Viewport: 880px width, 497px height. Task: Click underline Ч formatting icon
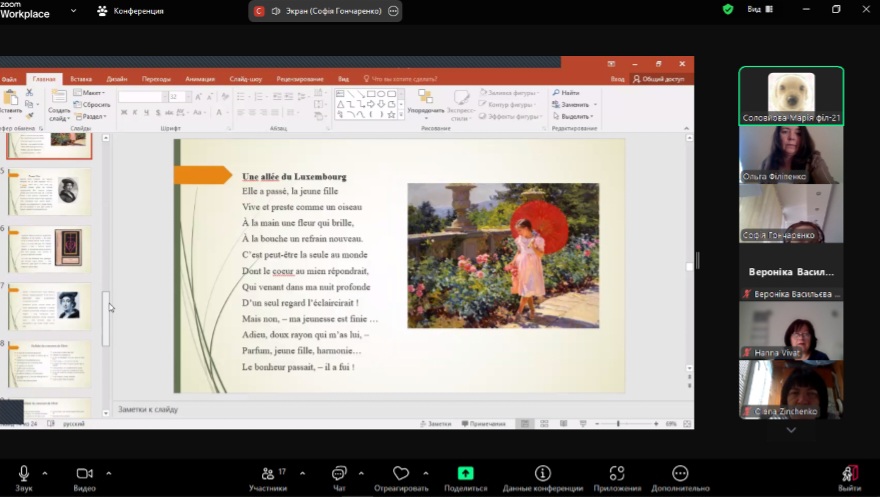pyautogui.click(x=146, y=113)
